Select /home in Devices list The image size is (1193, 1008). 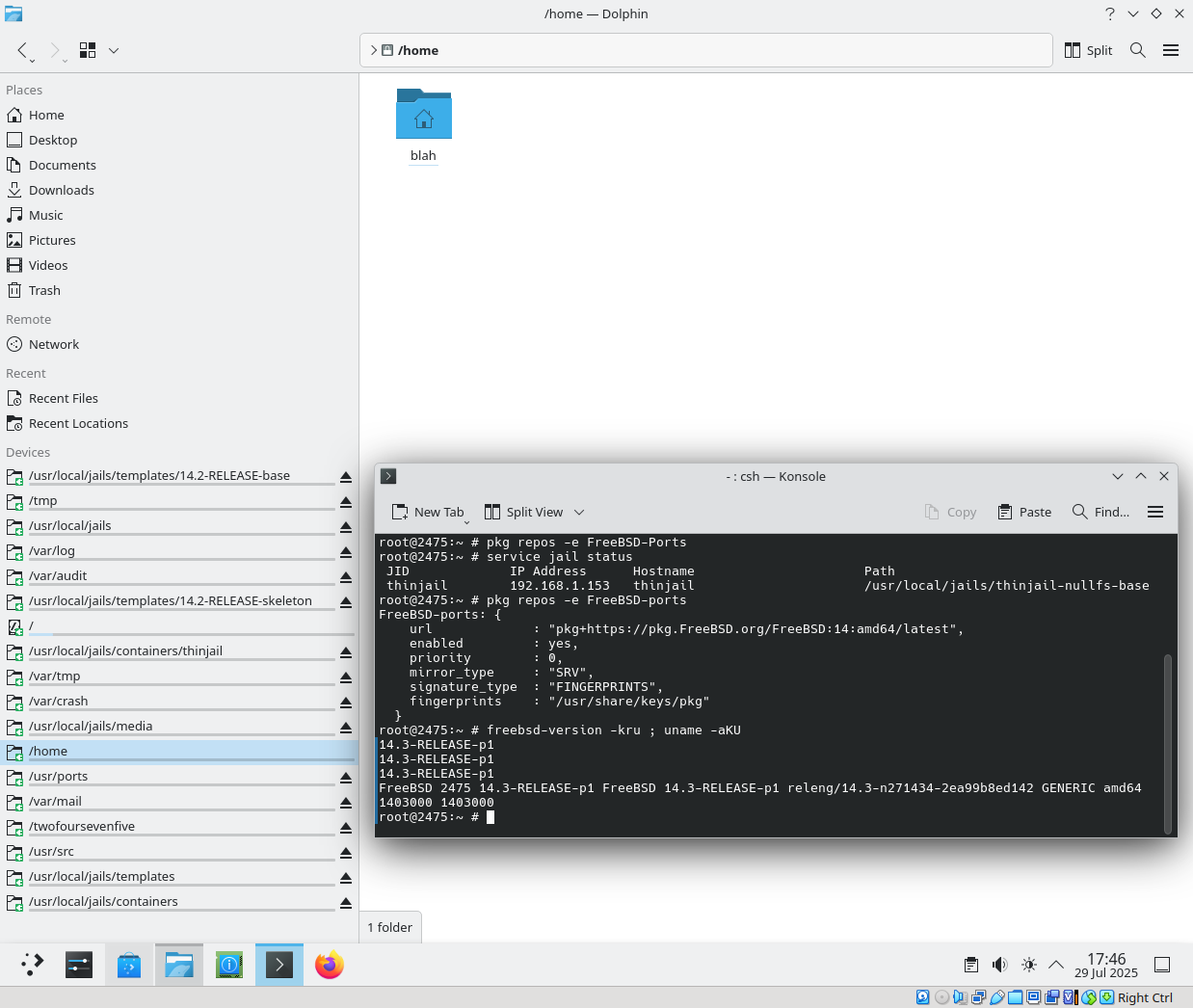tap(179, 751)
